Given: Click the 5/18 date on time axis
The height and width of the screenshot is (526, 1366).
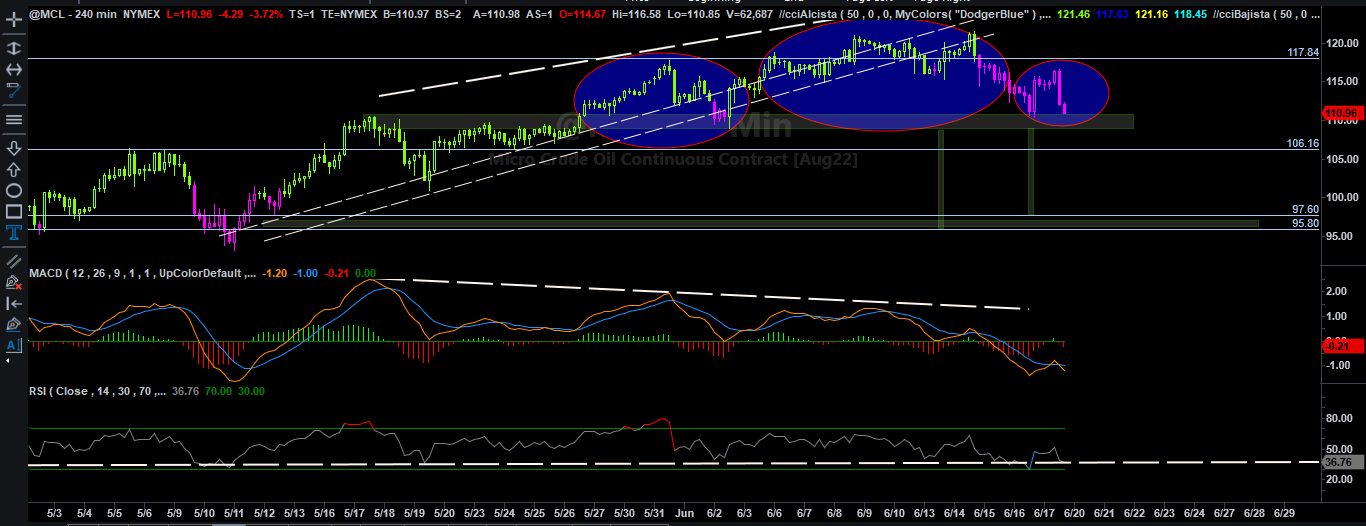Looking at the screenshot, I should [385, 513].
